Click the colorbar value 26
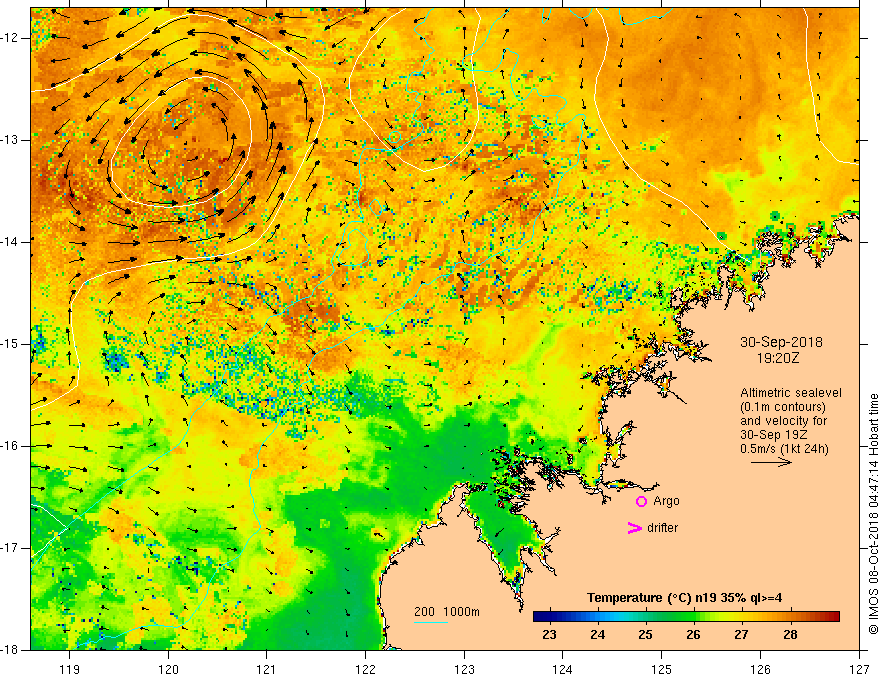Screen dimensions: 880x680 694,635
